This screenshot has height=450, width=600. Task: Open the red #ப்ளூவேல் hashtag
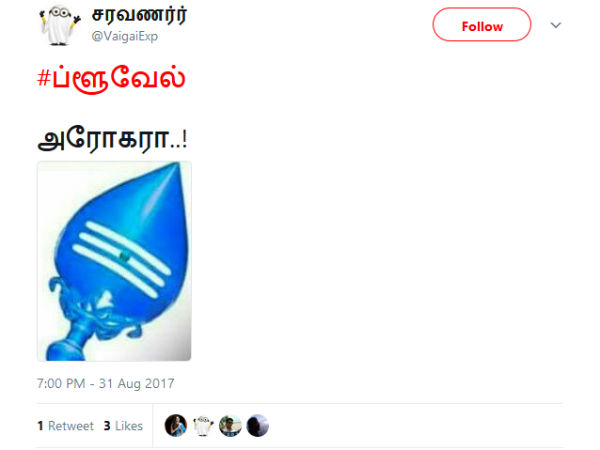coord(111,78)
